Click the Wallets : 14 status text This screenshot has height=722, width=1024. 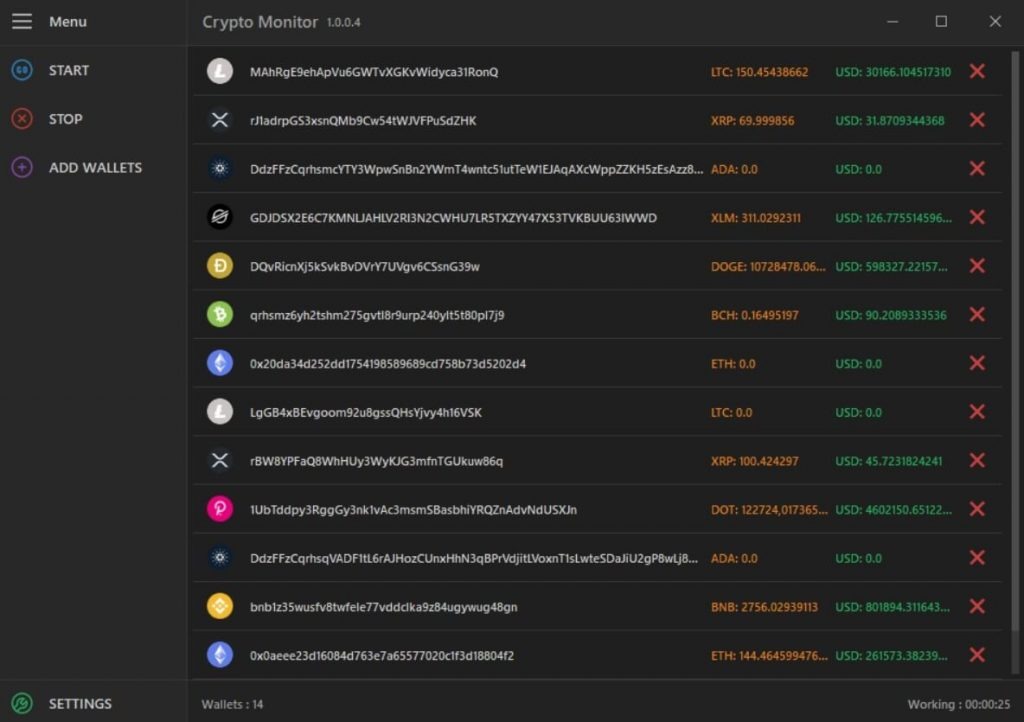click(x=232, y=704)
